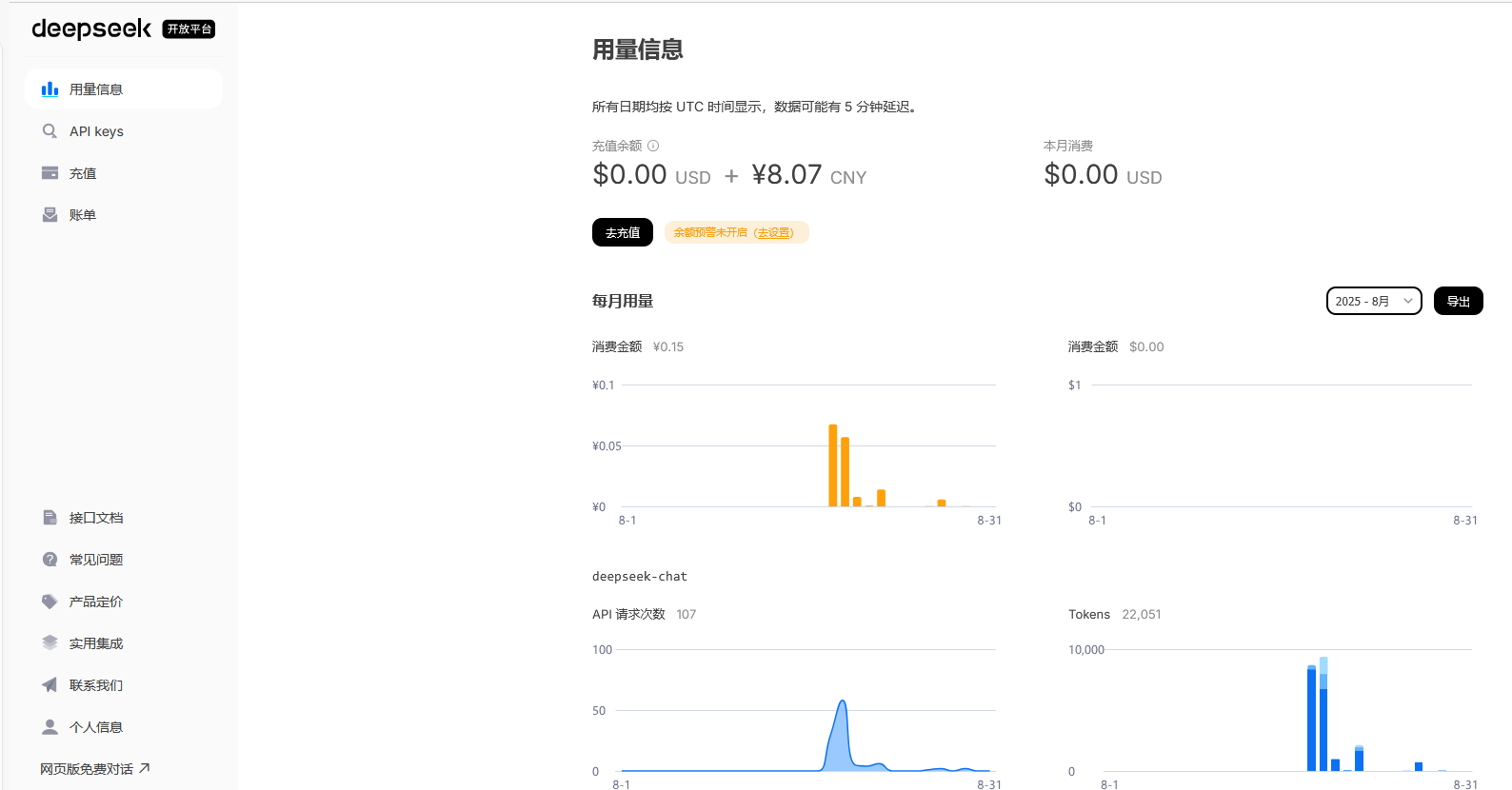
Task: Click the 导出 export button
Action: click(1458, 301)
